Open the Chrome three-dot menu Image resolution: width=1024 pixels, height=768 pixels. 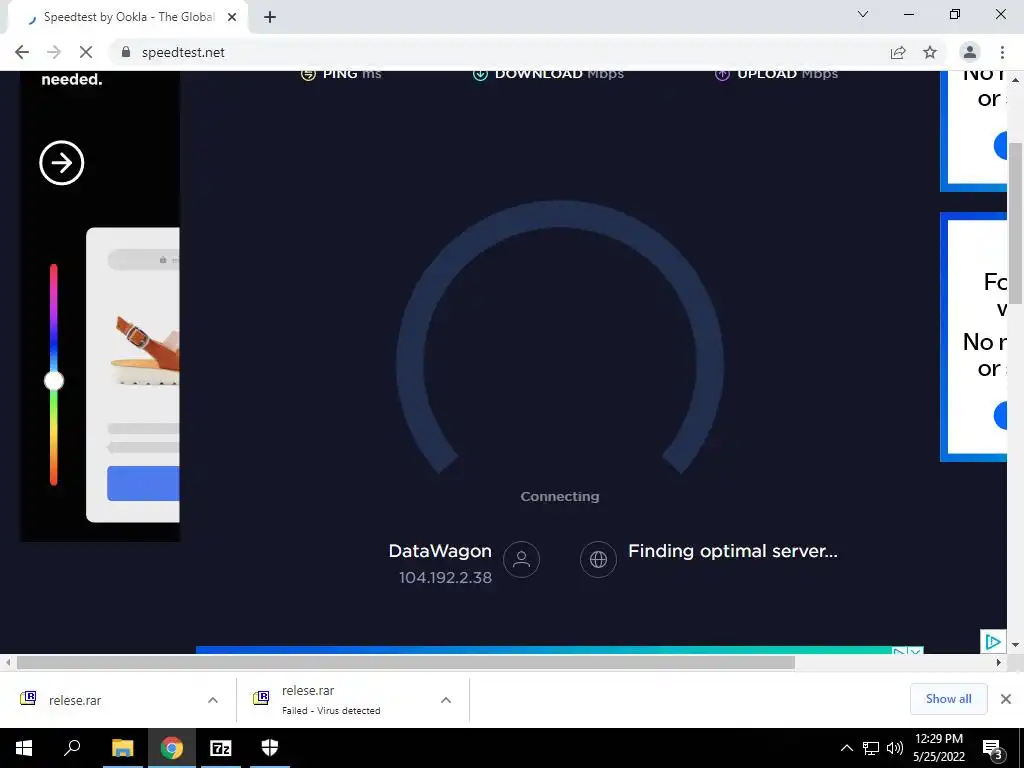[1002, 52]
